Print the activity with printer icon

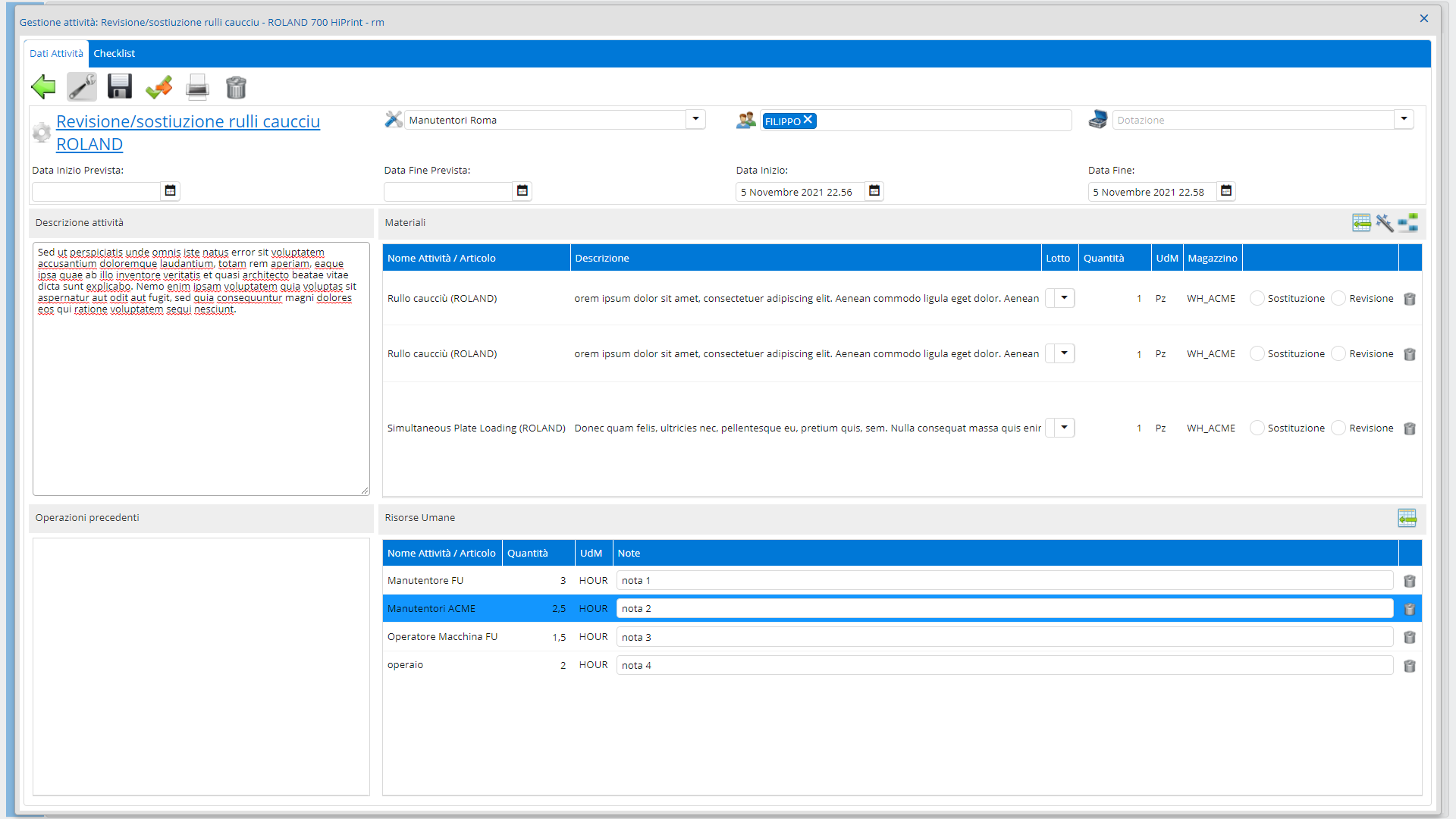point(197,87)
